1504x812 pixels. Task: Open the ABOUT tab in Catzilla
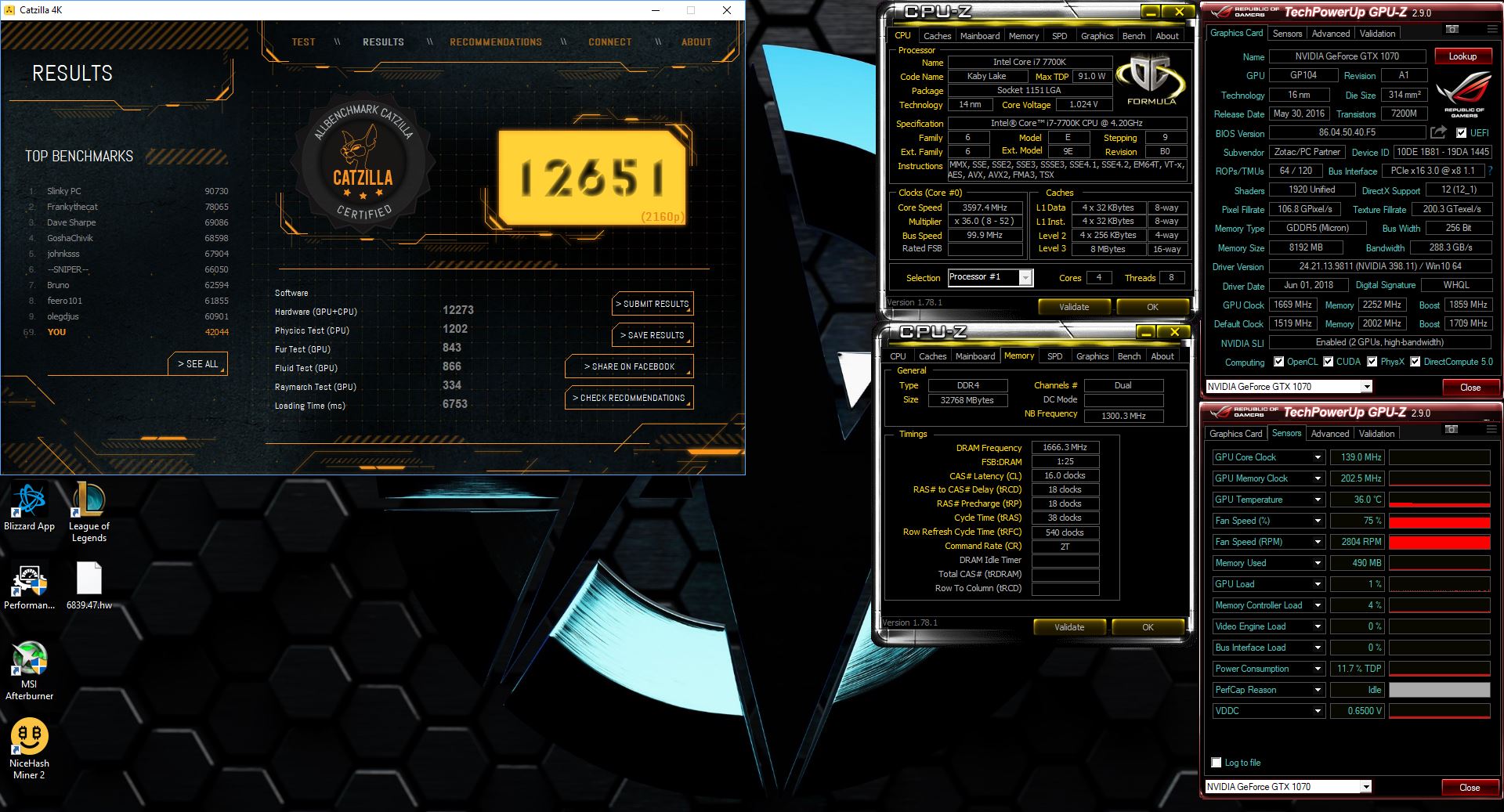point(696,42)
